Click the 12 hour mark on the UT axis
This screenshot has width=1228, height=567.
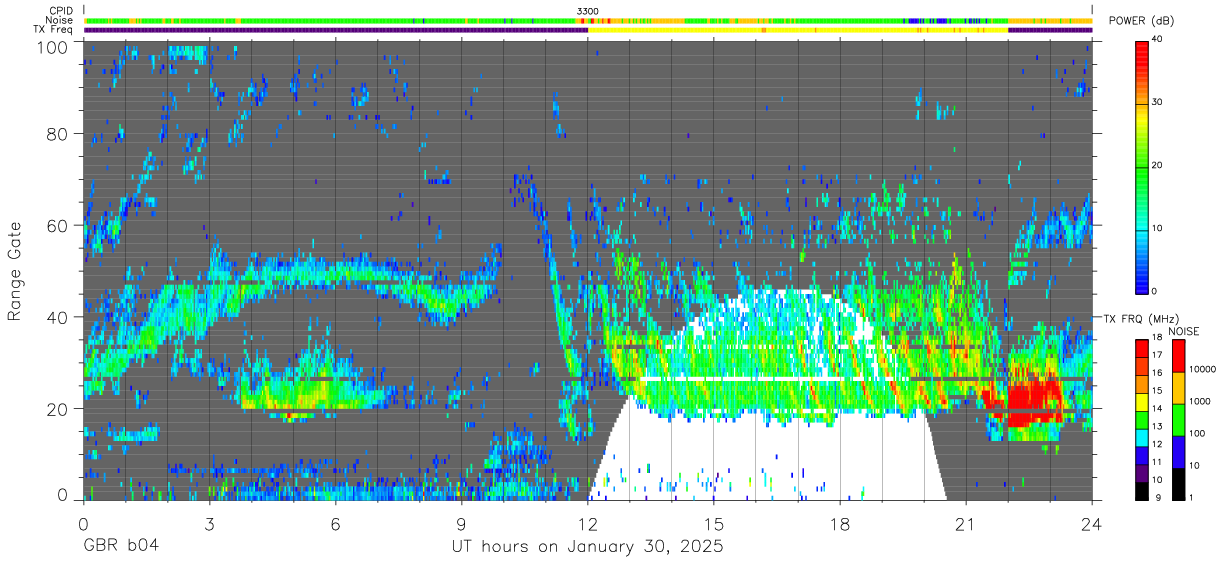point(588,523)
